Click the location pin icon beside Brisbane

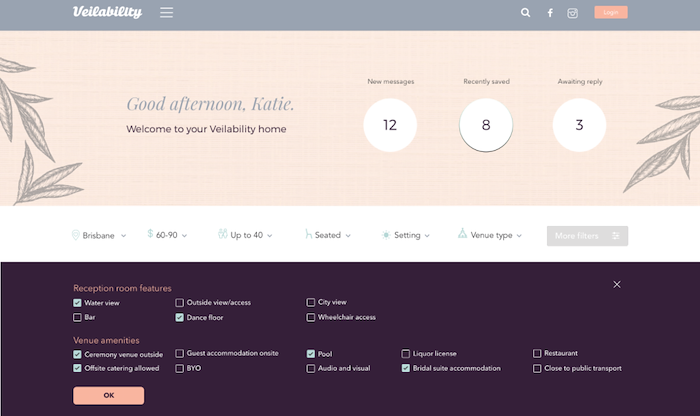76,235
